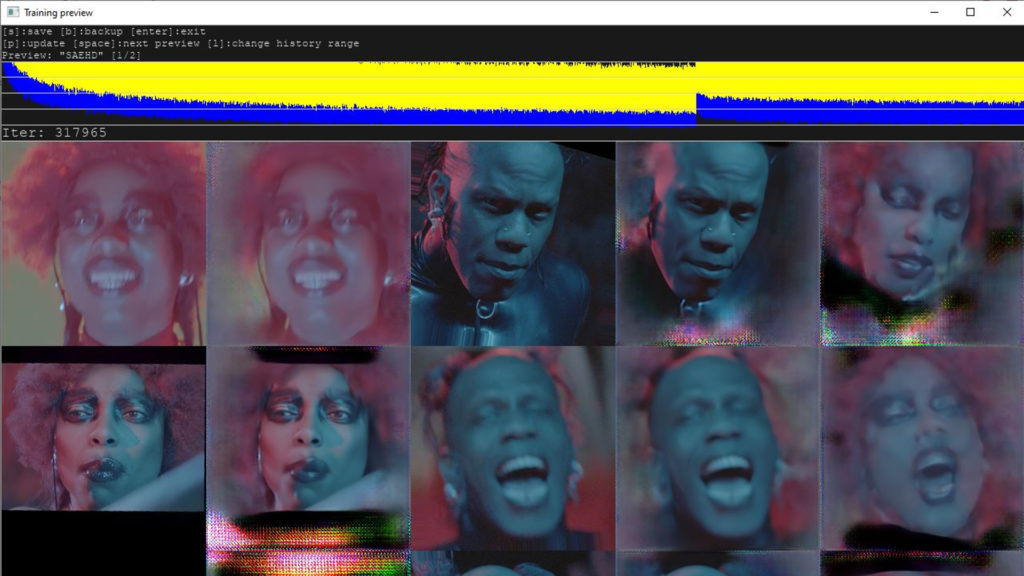Click the 'Iter: 317965' counter text

pos(55,133)
